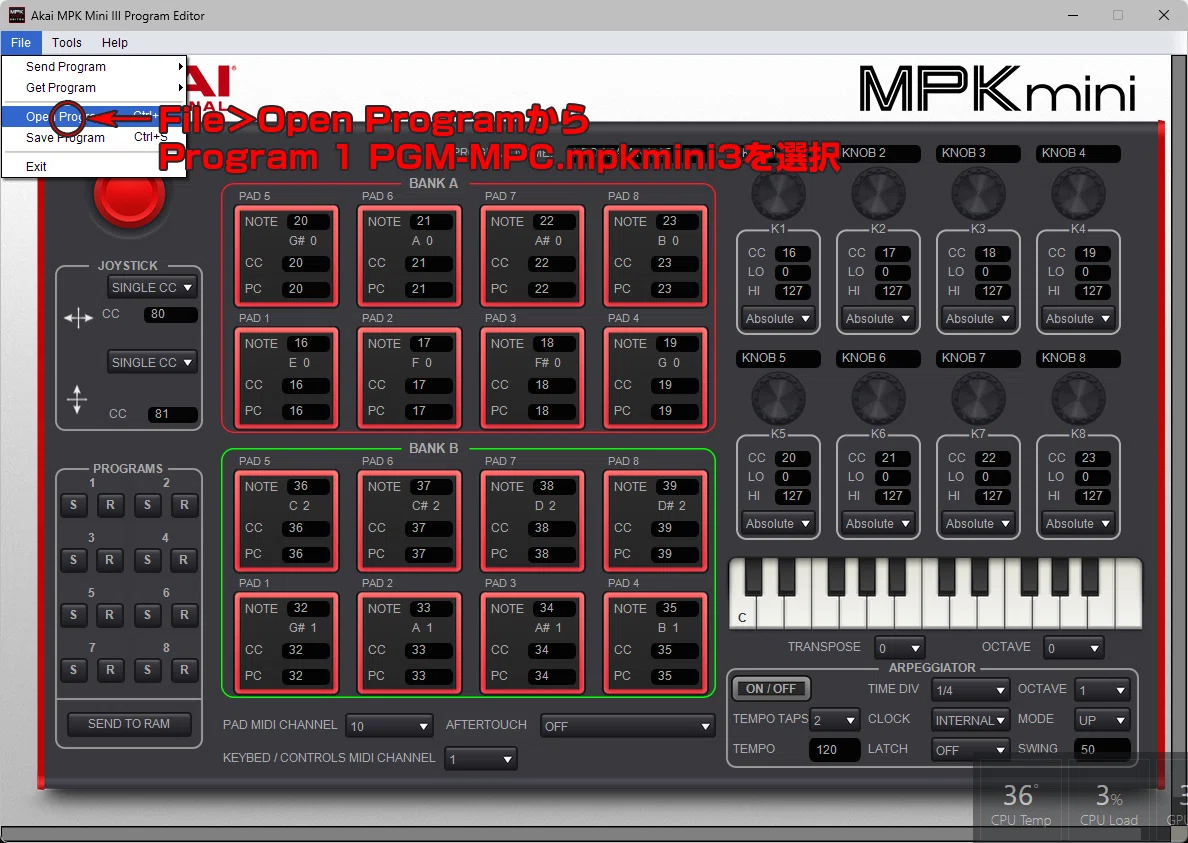Click K3 HI field showing 127
Image resolution: width=1188 pixels, height=843 pixels.
(x=993, y=291)
